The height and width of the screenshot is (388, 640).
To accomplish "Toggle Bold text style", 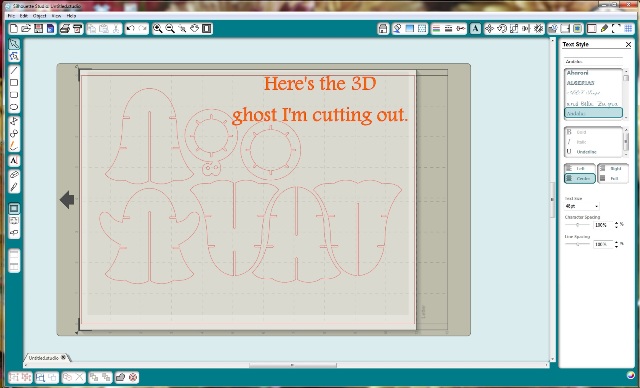I will click(x=576, y=132).
